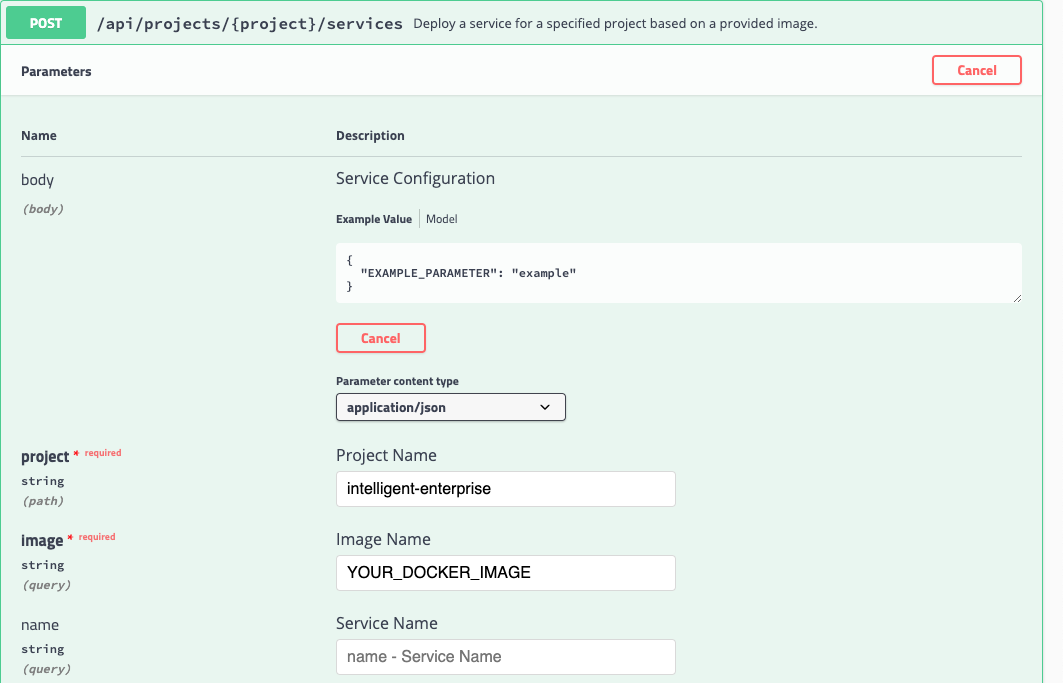
Task: Collapse the /api/projects/{project}/services endpoint path
Action: click(x=250, y=23)
